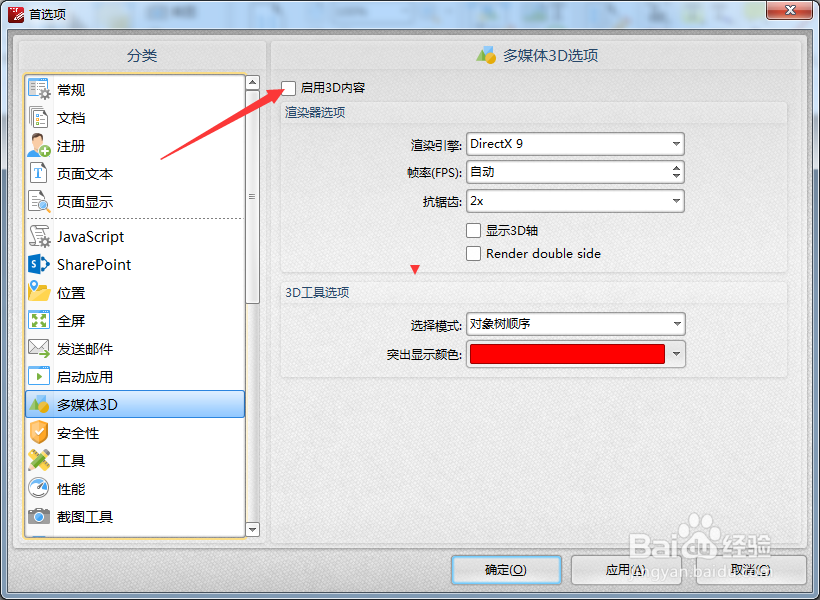Click the red 突出显示颜色 swatch
Image resolution: width=820 pixels, height=600 pixels.
pos(567,354)
